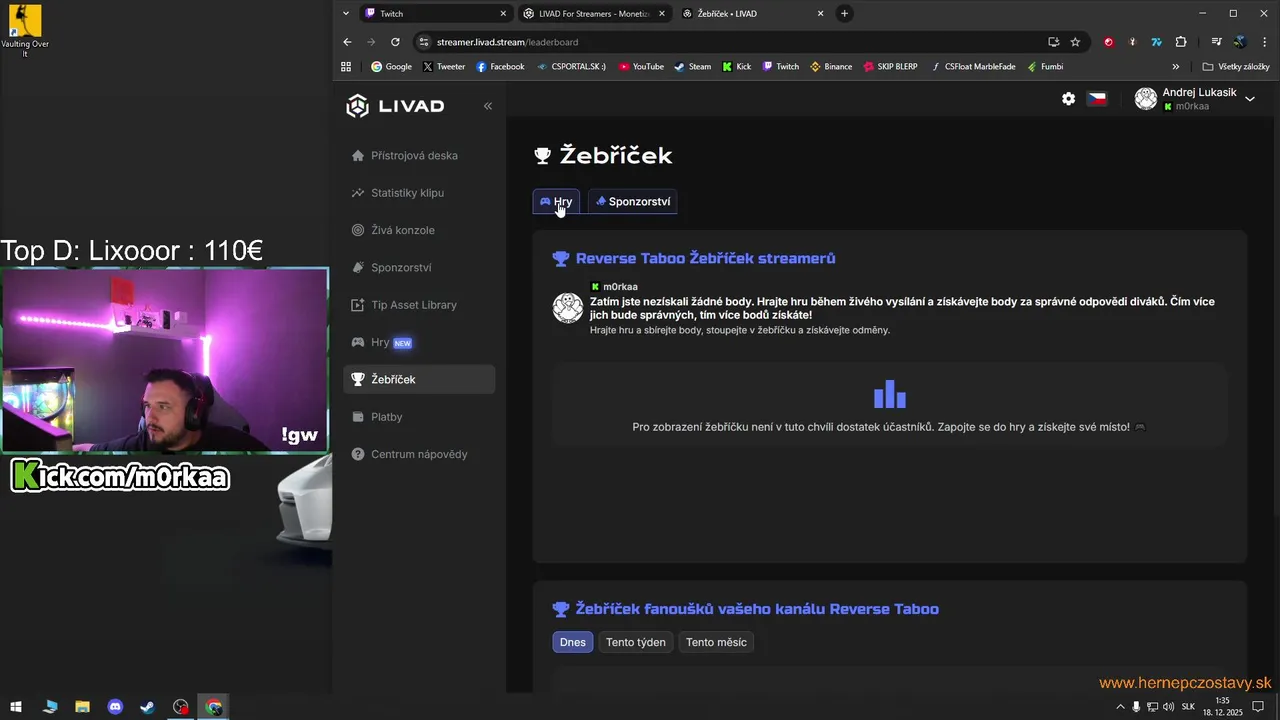Show more bookmarks chevron
Viewport: 1280px width, 720px height.
click(1176, 67)
